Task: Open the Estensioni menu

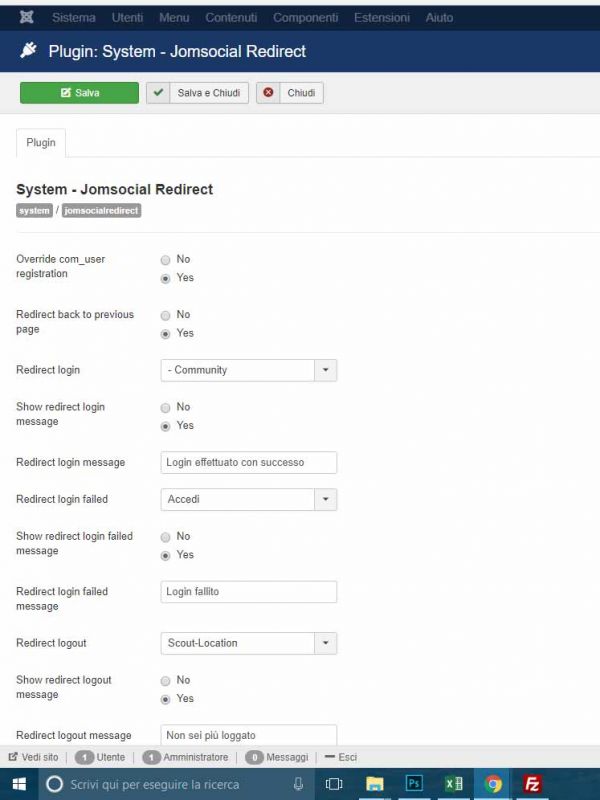Action: [x=382, y=18]
